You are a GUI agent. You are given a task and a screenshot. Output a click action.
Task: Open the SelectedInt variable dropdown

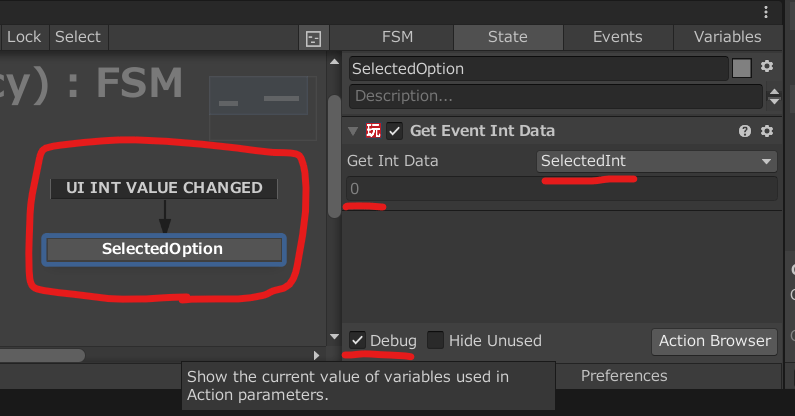656,161
